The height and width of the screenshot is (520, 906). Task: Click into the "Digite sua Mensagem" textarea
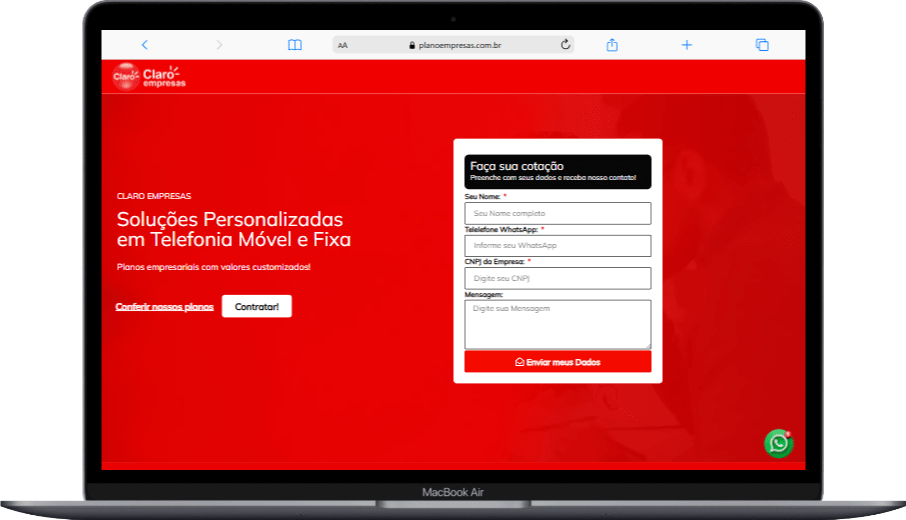[557, 323]
